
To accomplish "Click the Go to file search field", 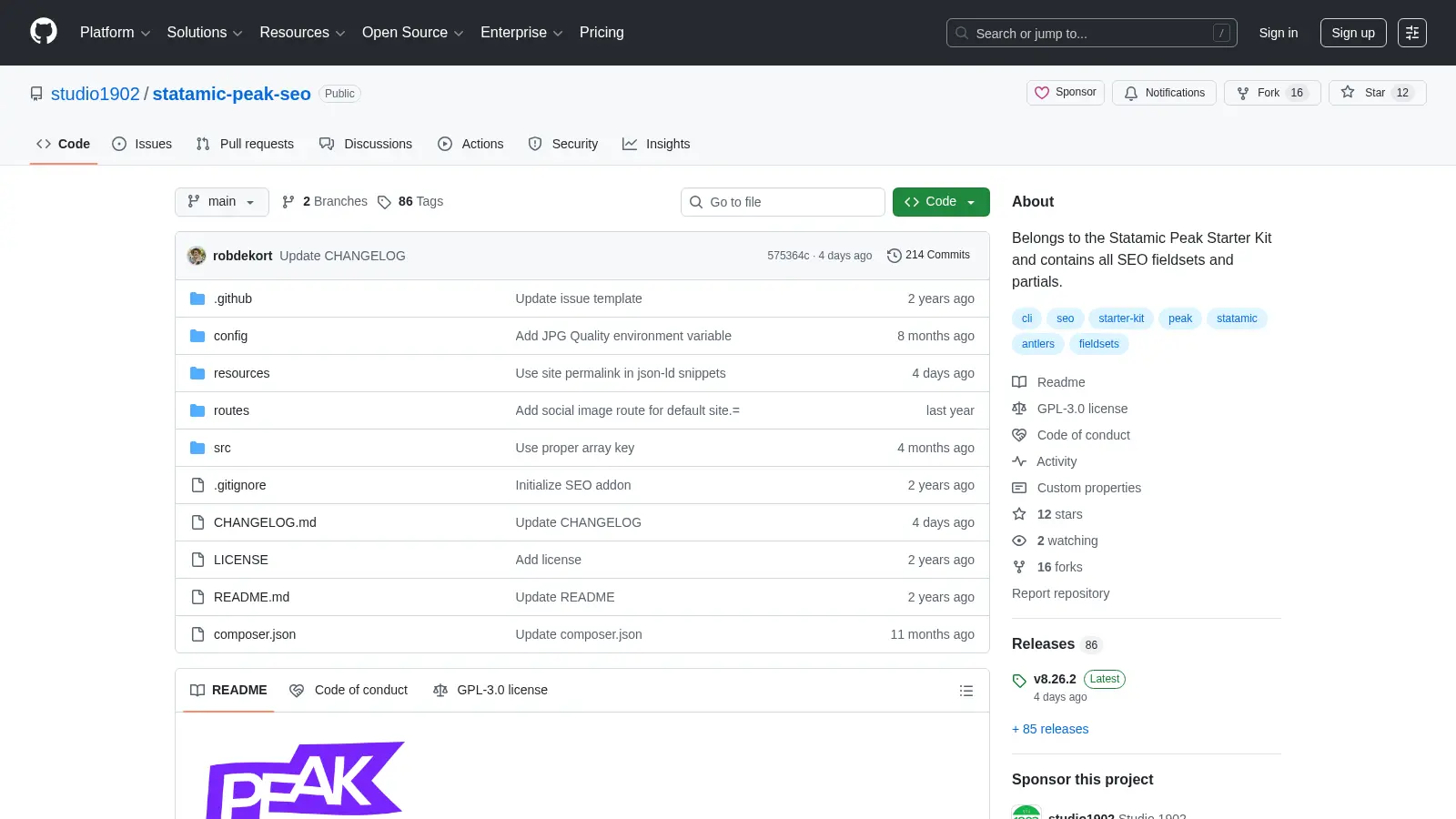I will [x=783, y=202].
